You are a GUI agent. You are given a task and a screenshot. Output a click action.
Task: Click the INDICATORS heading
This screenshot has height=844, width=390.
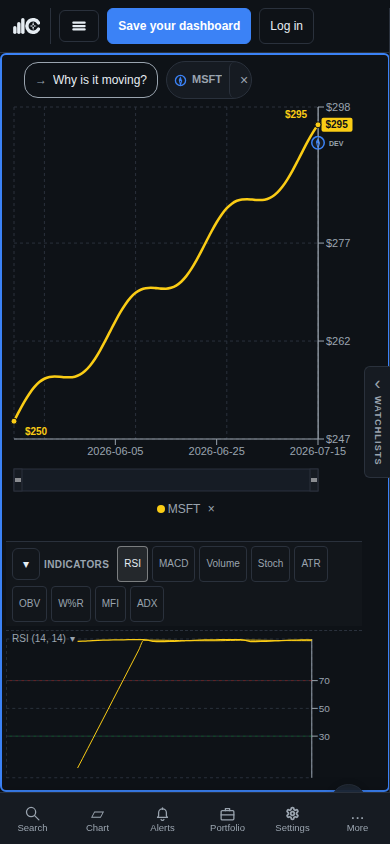pyautogui.click(x=76, y=564)
